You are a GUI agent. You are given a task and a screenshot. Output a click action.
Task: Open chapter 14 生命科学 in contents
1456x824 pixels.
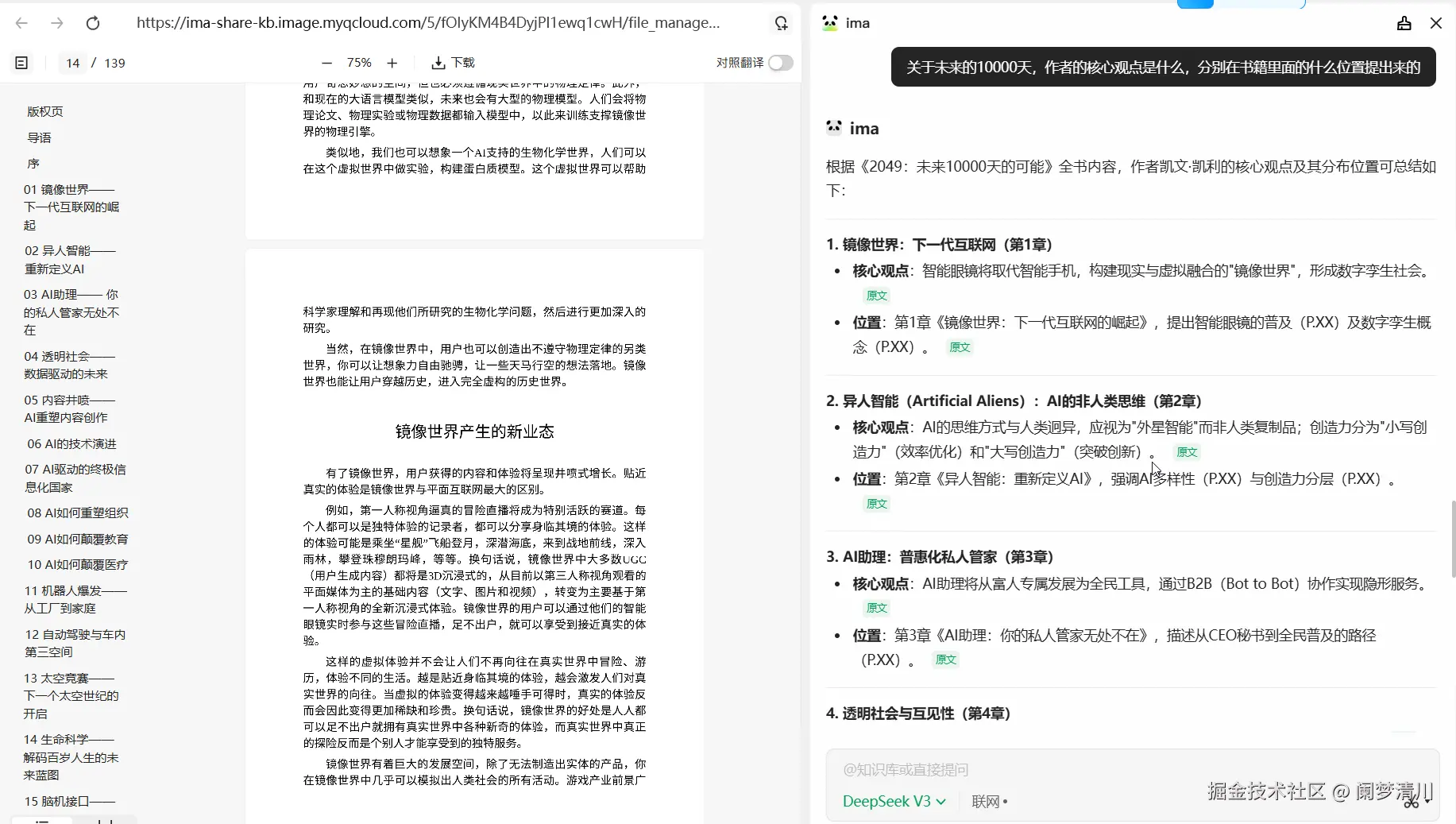[x=71, y=757]
